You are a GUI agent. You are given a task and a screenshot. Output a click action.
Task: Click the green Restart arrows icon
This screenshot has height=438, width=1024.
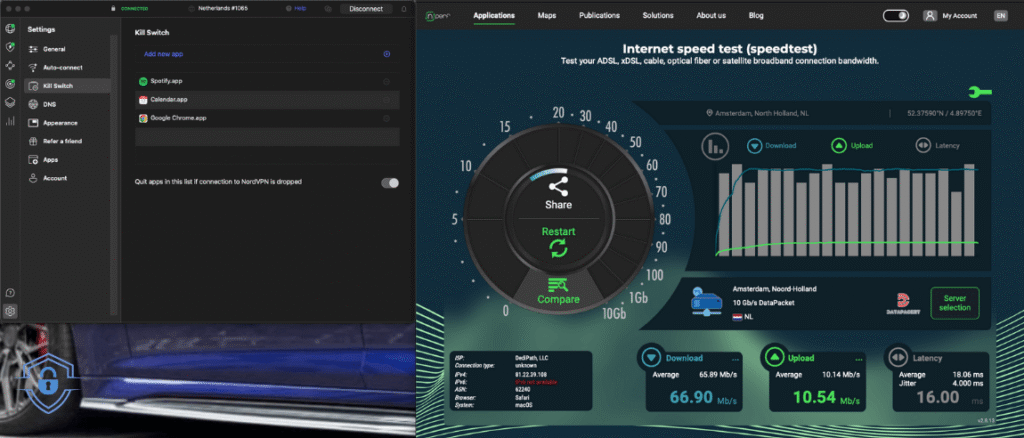pos(558,248)
